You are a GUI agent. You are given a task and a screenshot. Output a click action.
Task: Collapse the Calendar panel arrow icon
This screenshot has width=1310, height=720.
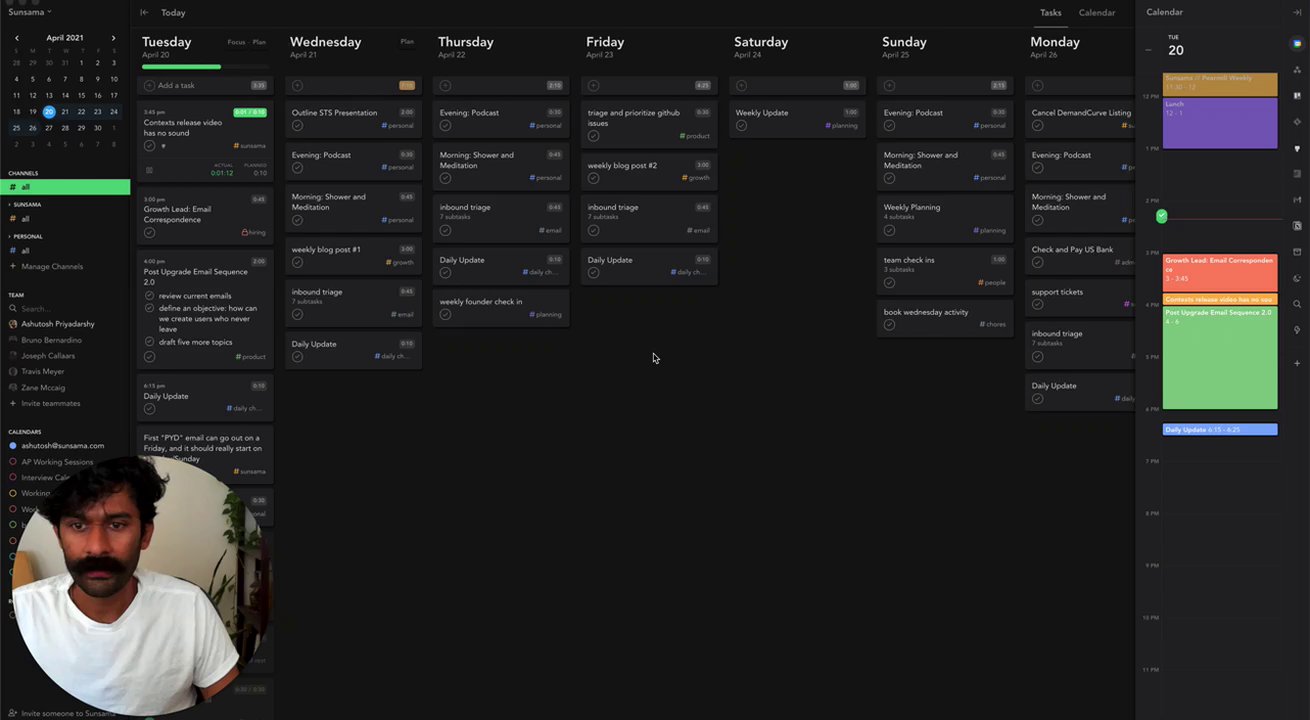(1297, 12)
